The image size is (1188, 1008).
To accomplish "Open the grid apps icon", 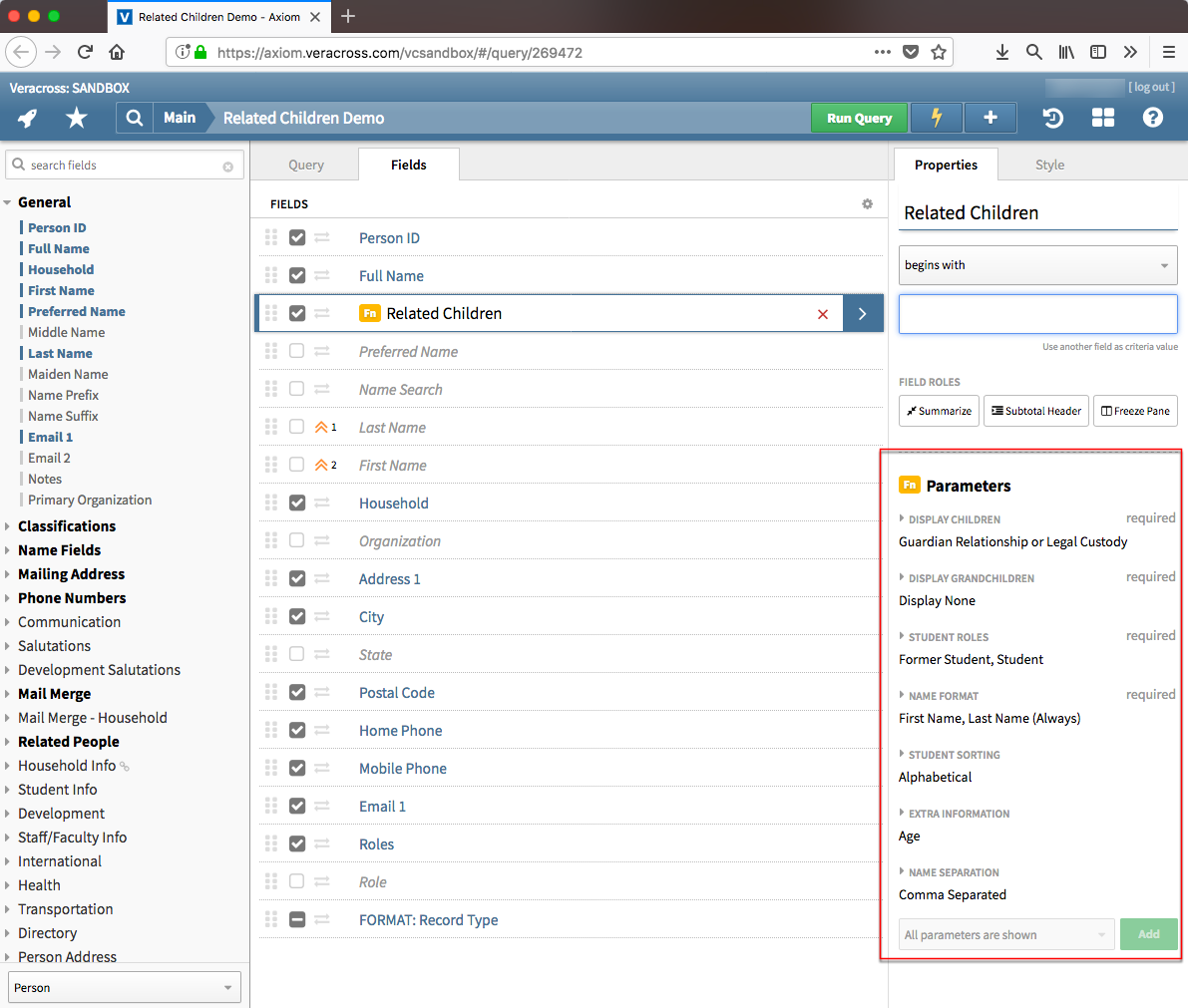I will pos(1103,119).
